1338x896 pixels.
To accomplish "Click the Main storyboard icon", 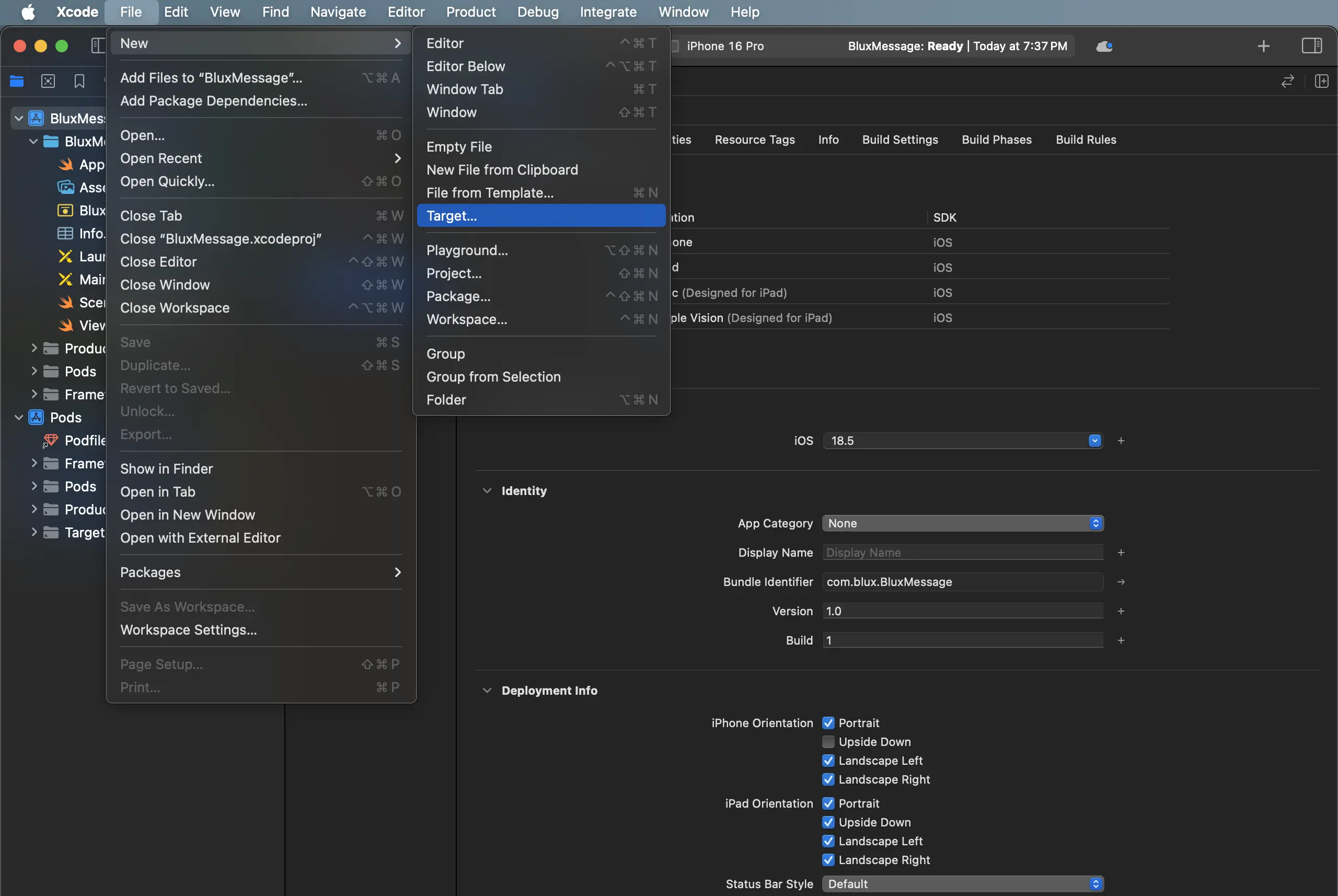I will click(x=66, y=280).
